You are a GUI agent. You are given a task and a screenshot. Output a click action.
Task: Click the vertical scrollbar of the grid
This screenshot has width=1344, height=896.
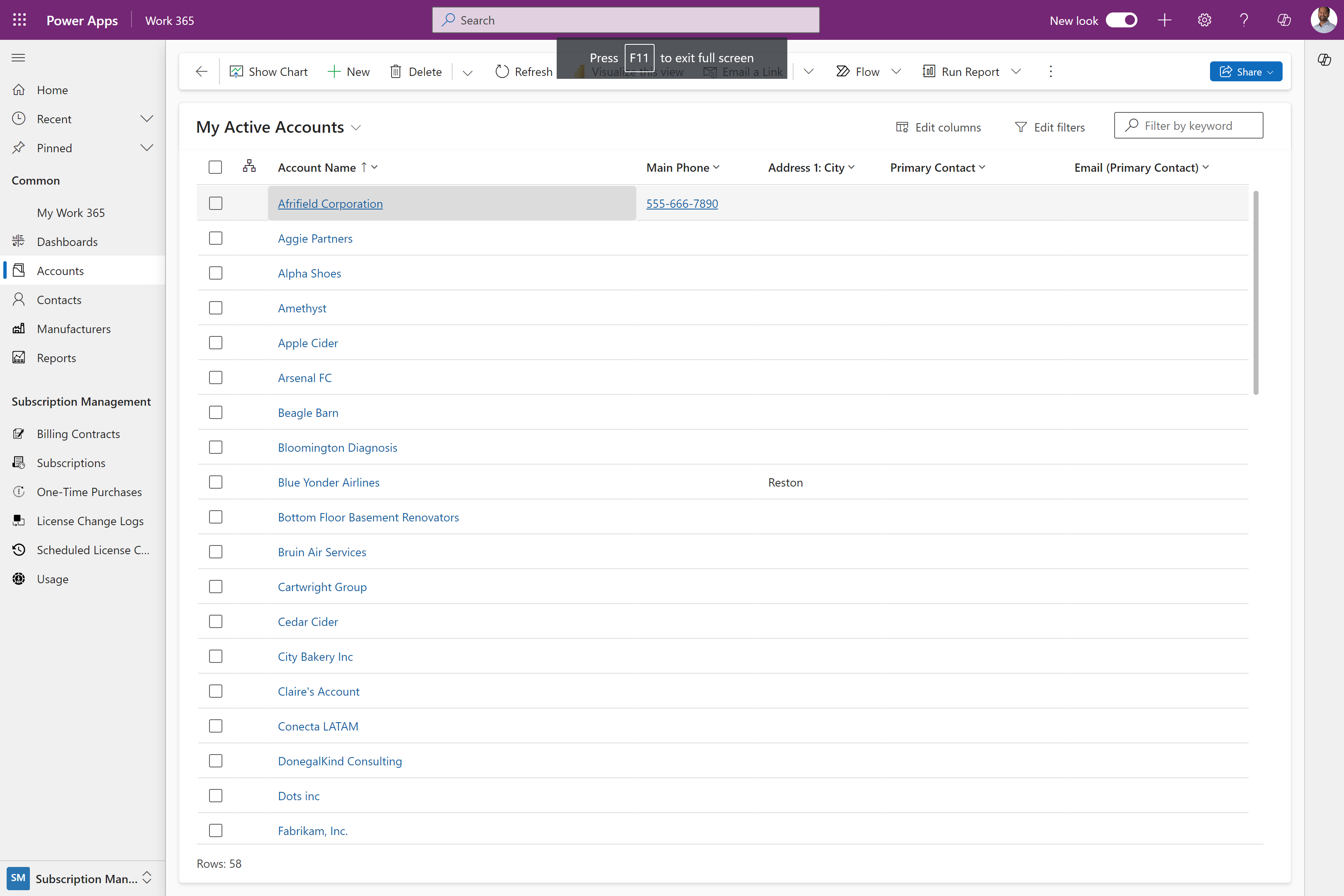[x=1255, y=292]
